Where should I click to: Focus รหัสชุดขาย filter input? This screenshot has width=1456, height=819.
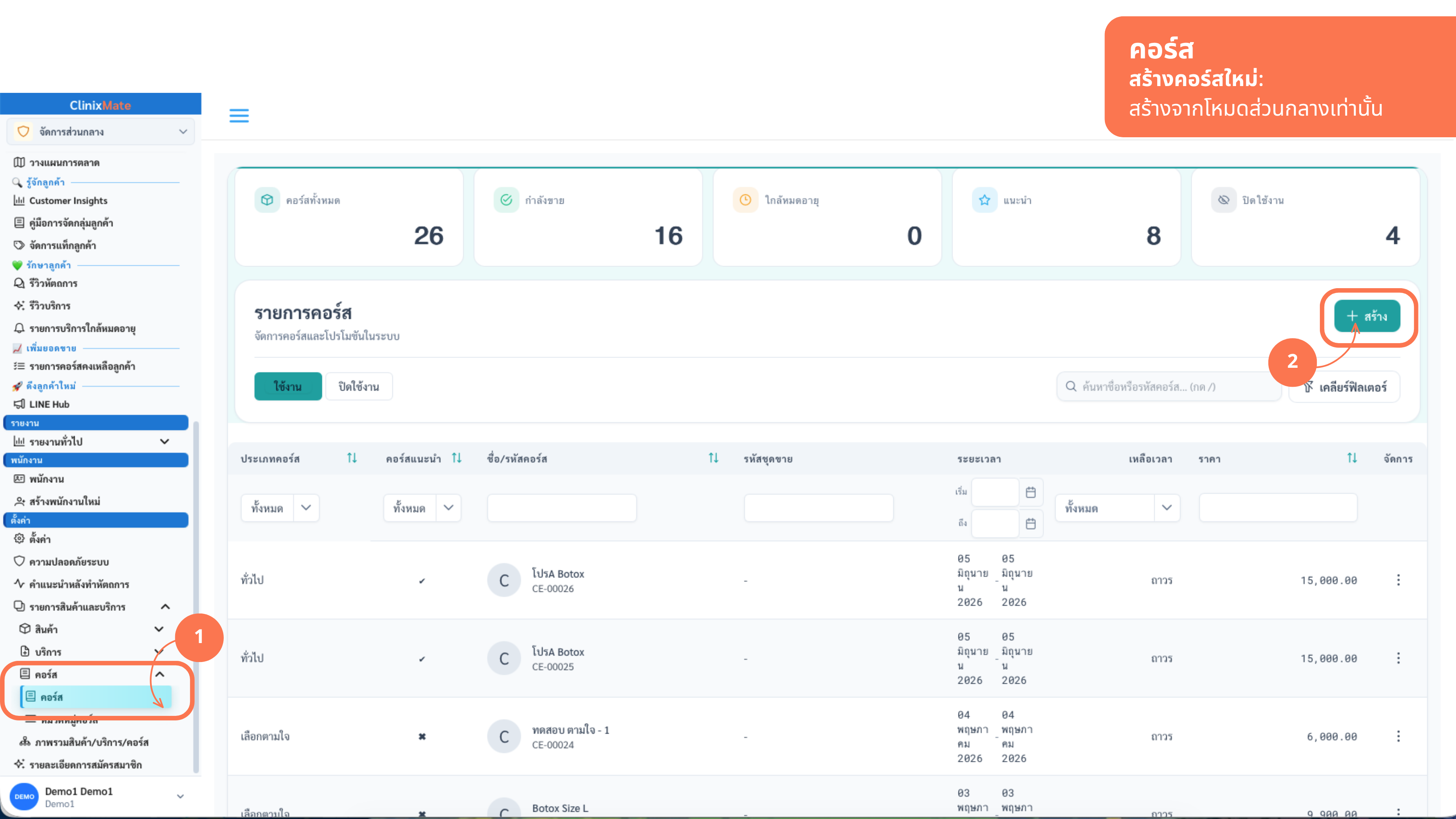click(x=819, y=508)
